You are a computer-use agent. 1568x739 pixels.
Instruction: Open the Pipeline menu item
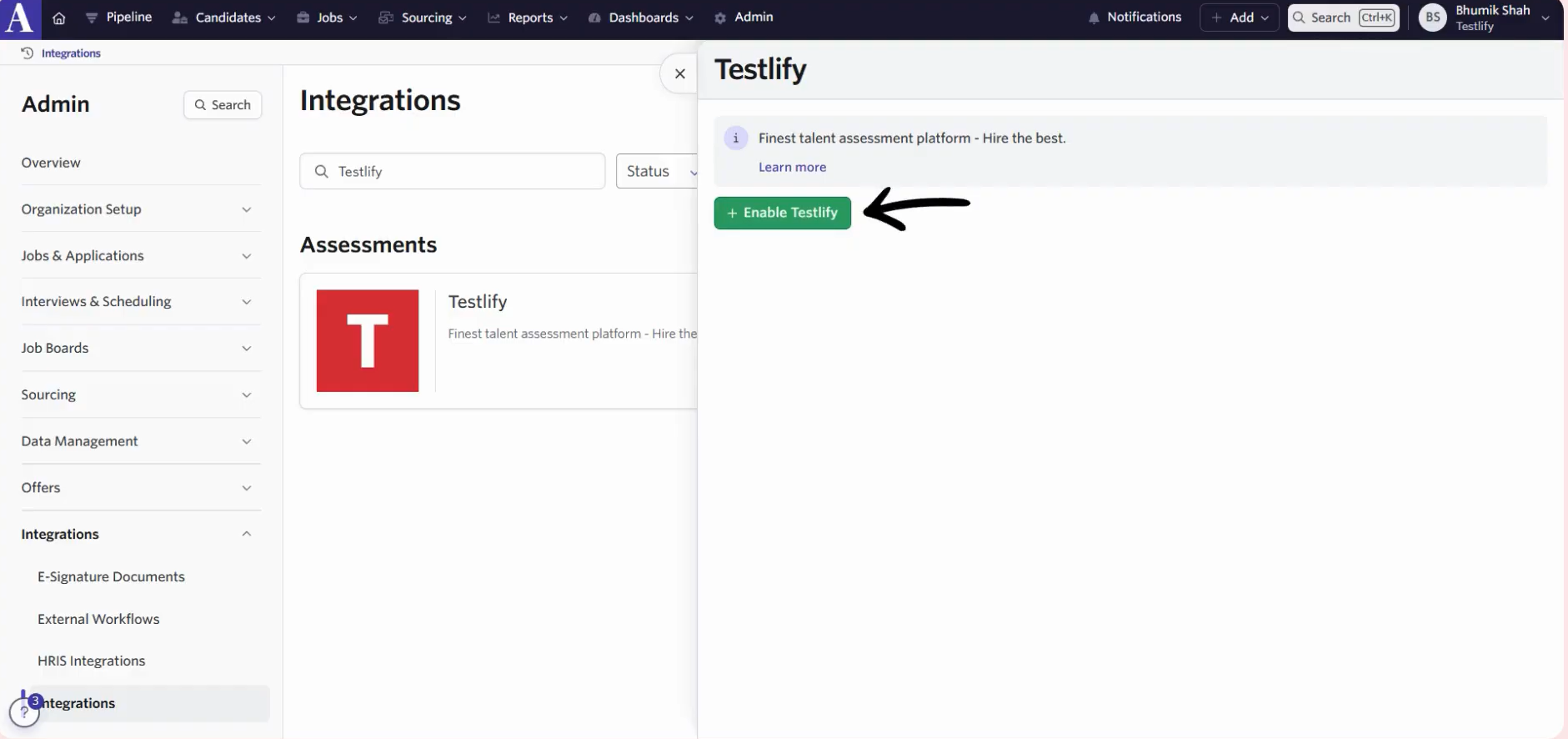pyautogui.click(x=119, y=18)
